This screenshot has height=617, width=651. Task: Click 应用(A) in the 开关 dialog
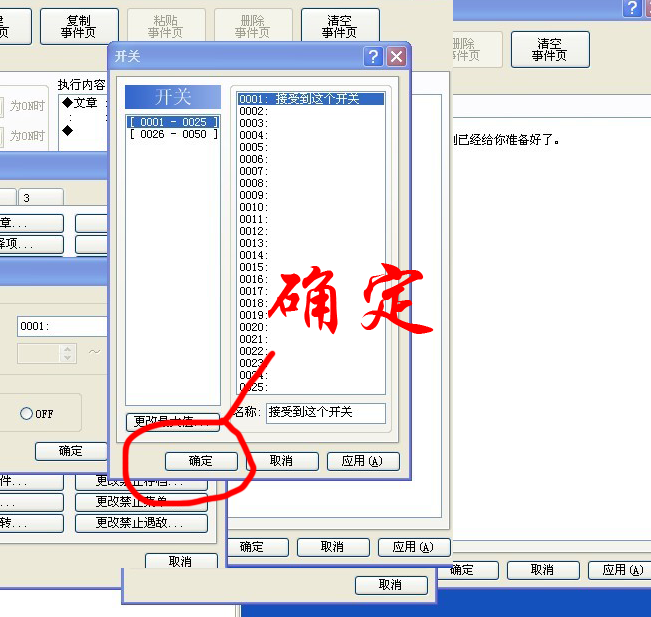pos(363,461)
